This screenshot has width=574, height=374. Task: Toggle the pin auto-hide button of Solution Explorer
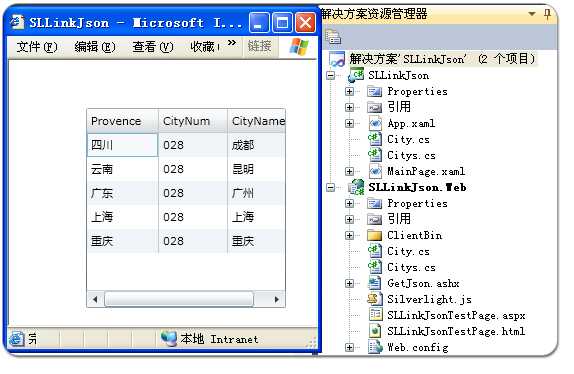[547, 14]
